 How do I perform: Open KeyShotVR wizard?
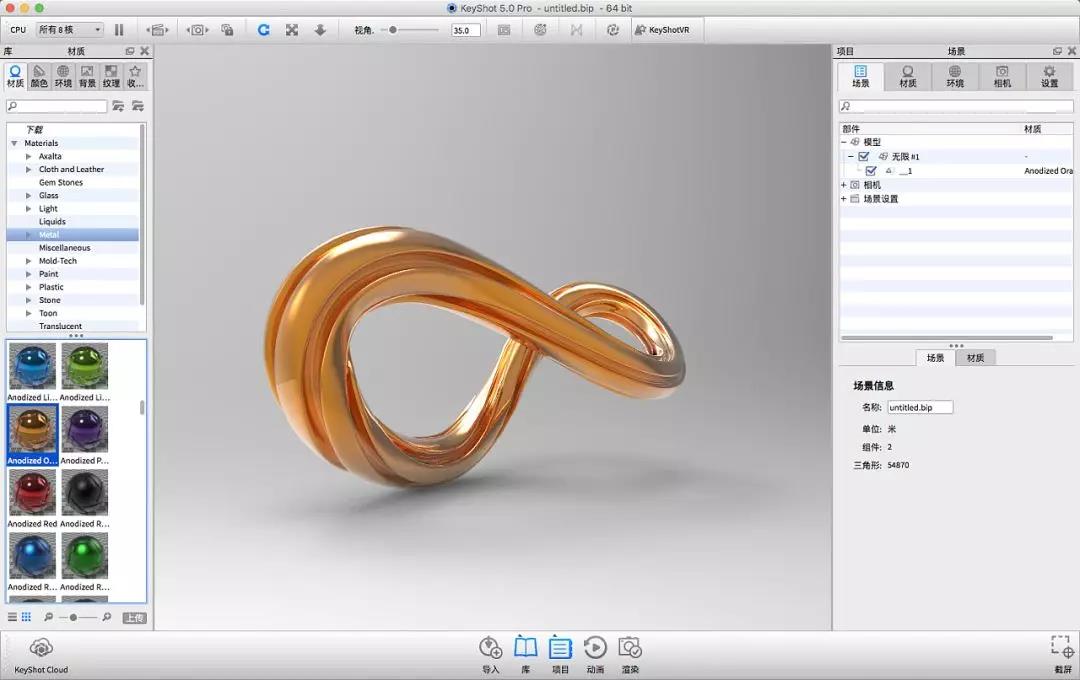point(662,30)
